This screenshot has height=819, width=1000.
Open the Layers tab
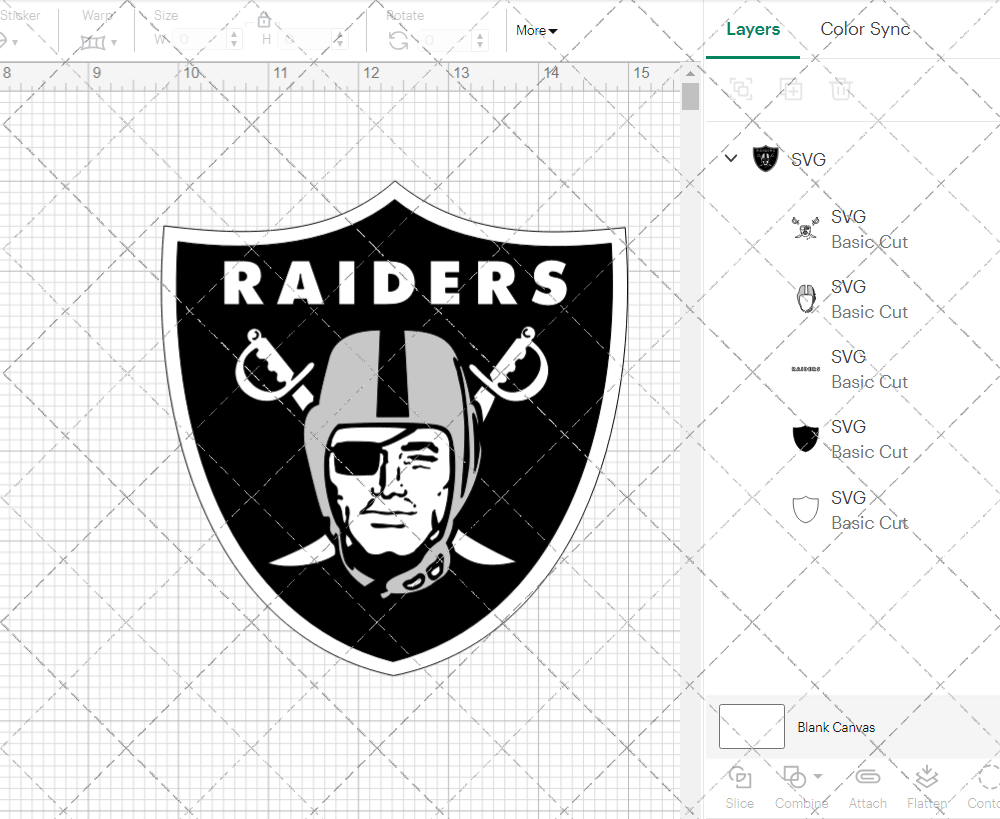point(753,29)
